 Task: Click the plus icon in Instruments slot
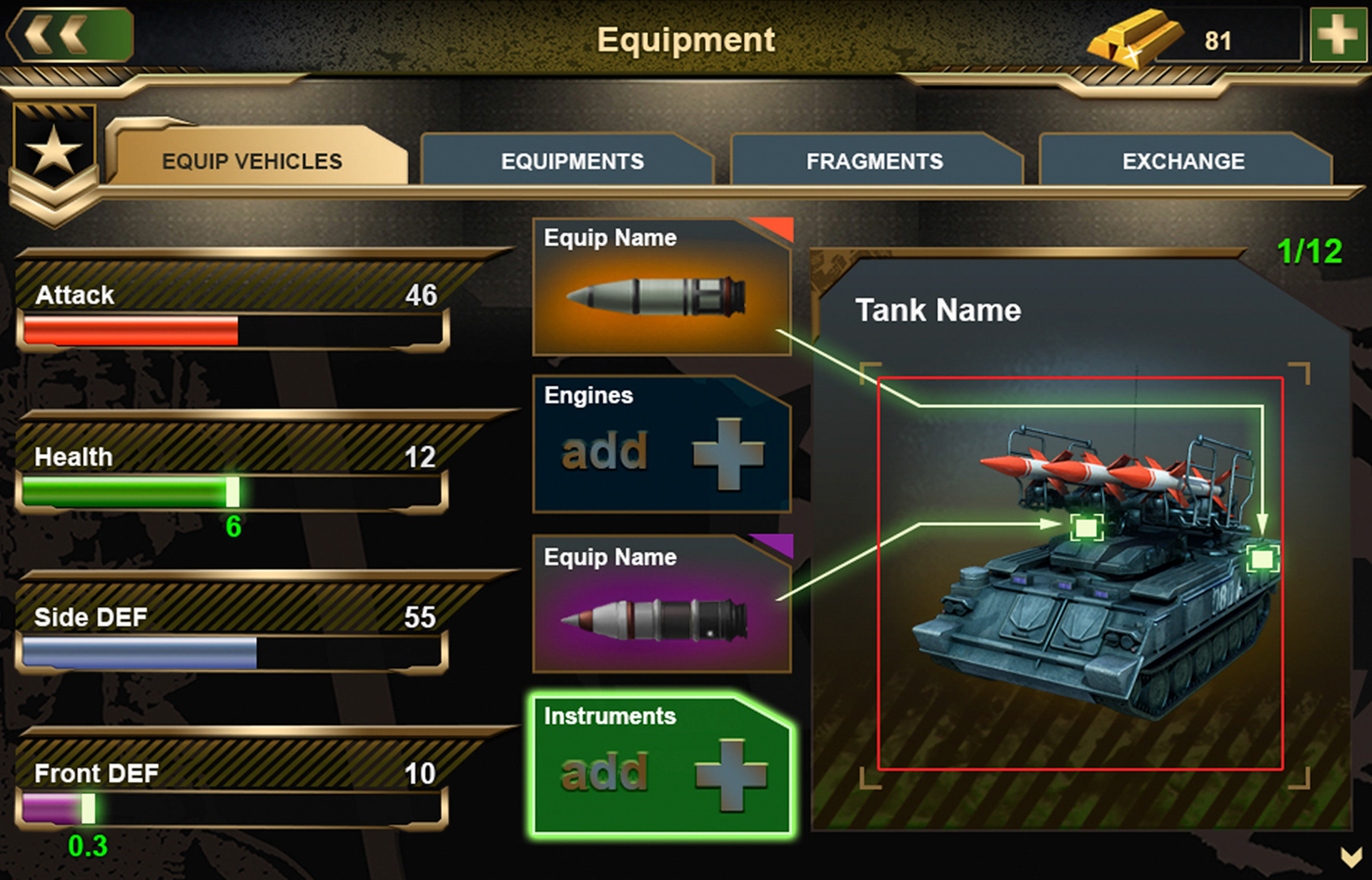coord(730,775)
